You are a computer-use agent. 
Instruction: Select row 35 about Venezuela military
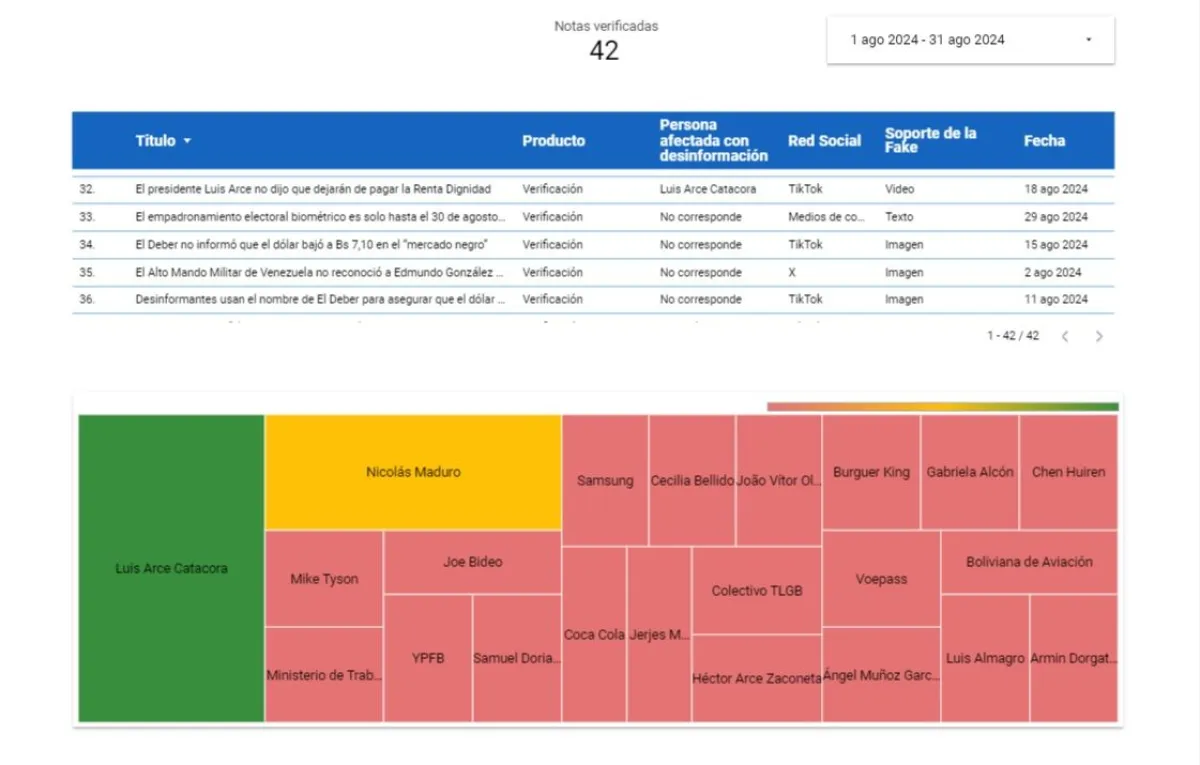pos(320,272)
